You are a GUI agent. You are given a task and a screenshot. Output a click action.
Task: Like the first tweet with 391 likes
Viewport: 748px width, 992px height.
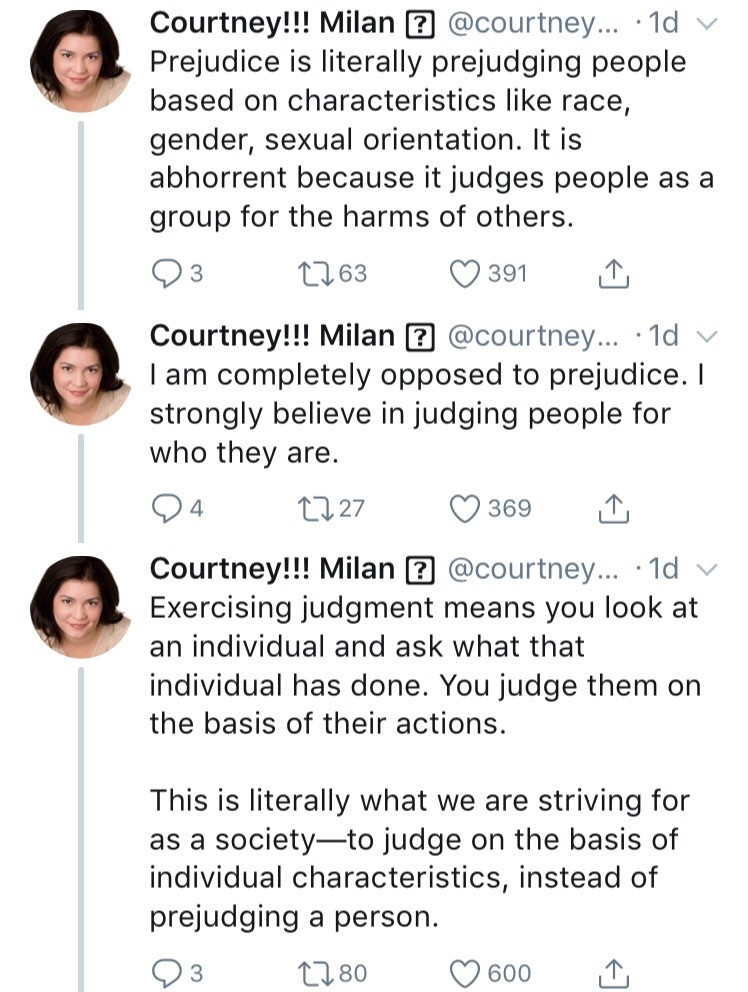[464, 273]
